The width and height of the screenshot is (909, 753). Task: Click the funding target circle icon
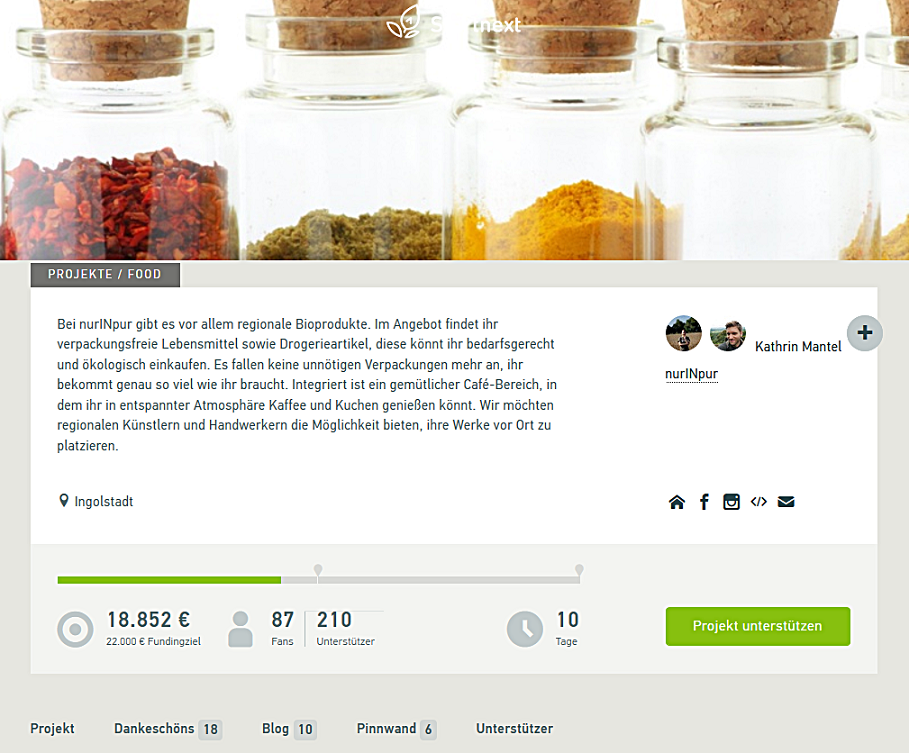pos(75,629)
